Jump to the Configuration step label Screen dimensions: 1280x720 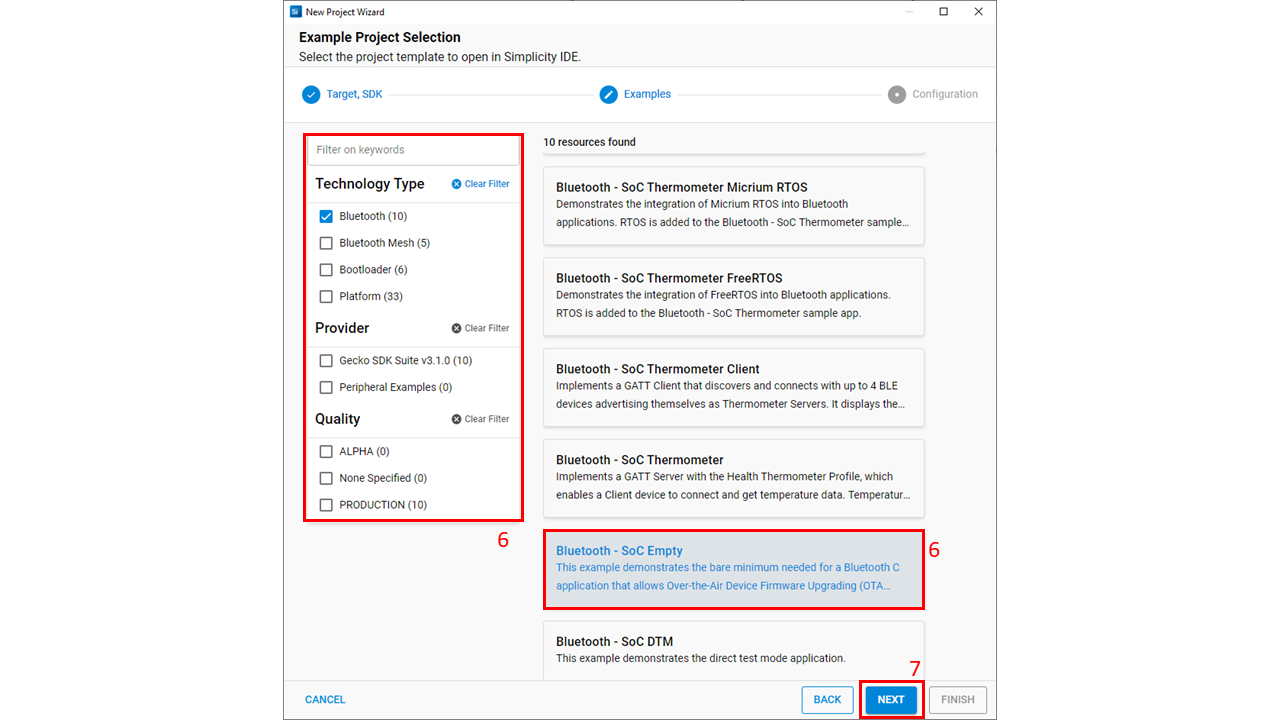point(945,94)
